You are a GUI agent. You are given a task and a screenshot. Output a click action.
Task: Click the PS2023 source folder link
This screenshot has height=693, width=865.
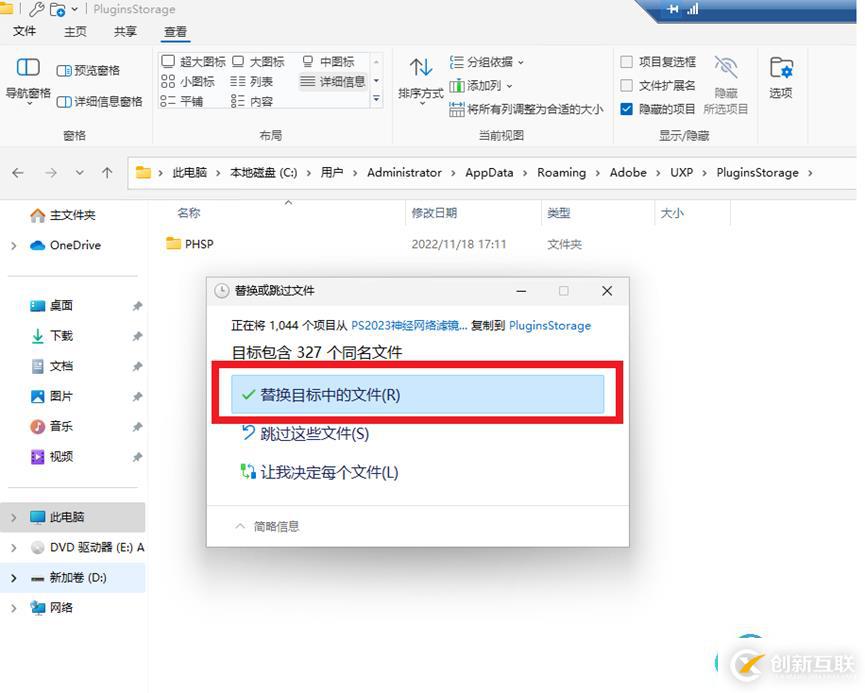pyautogui.click(x=409, y=326)
